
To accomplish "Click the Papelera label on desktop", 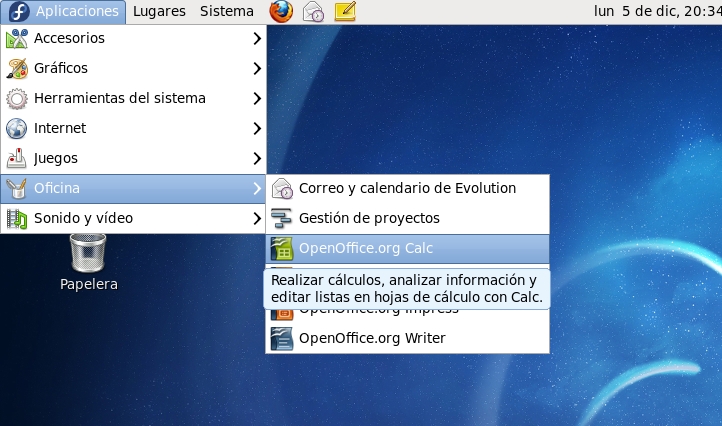I will (x=89, y=284).
